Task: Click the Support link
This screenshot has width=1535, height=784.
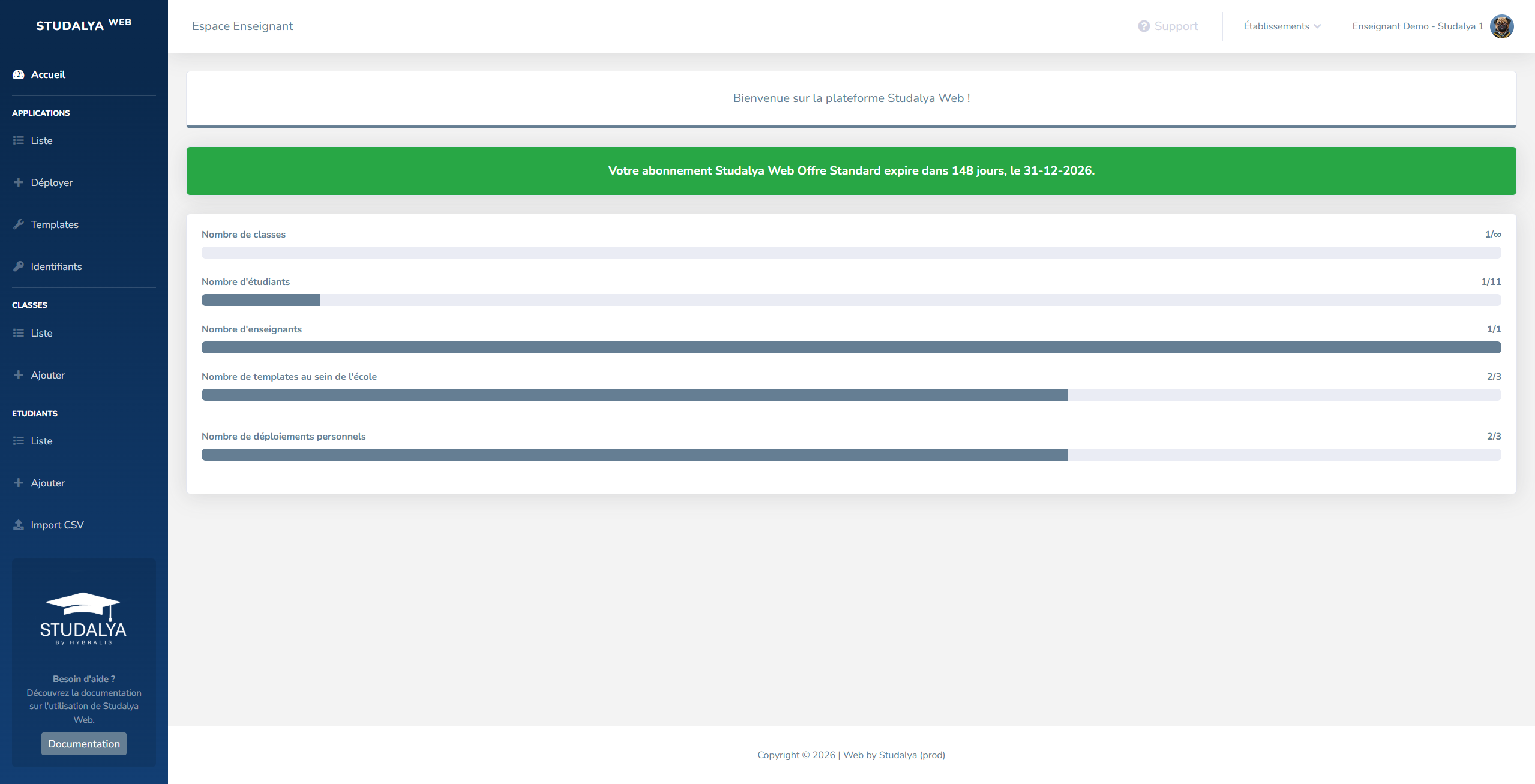Action: pyautogui.click(x=1168, y=26)
